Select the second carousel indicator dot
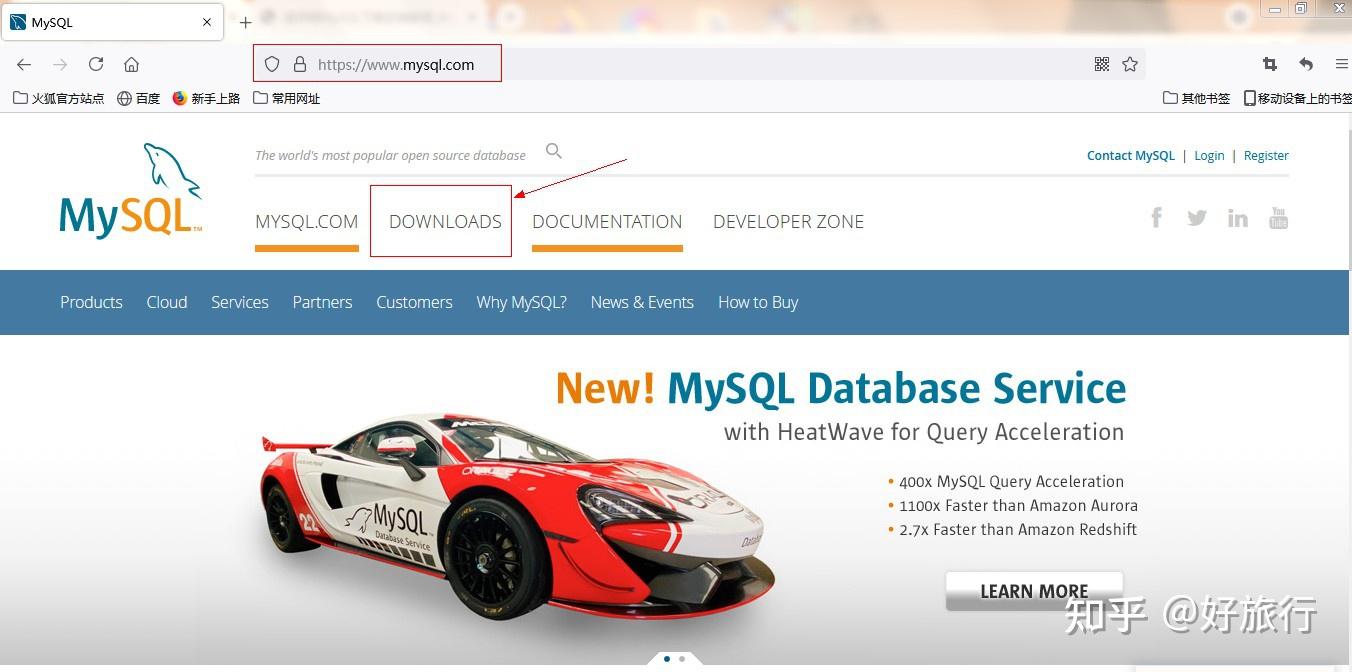This screenshot has width=1352, height=672. (x=681, y=659)
